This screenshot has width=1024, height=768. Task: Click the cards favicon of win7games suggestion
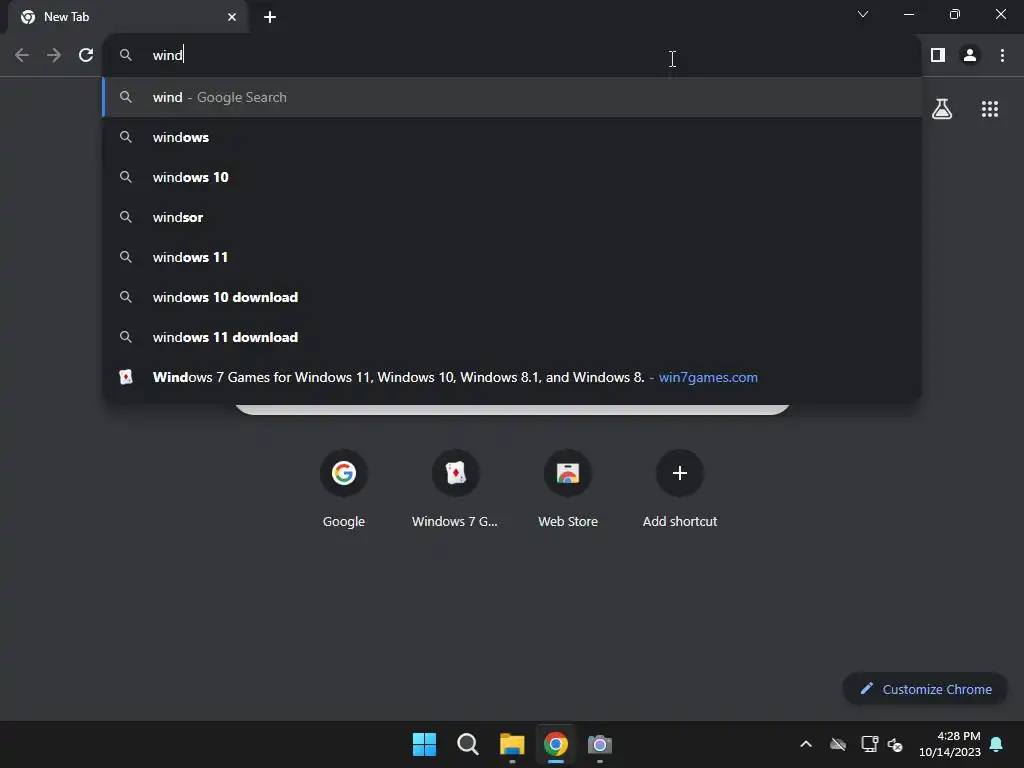125,377
